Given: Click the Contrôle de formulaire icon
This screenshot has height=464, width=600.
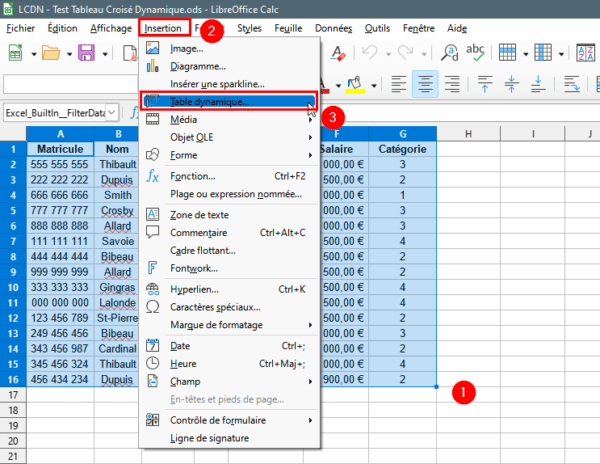Looking at the screenshot, I should coord(153,420).
